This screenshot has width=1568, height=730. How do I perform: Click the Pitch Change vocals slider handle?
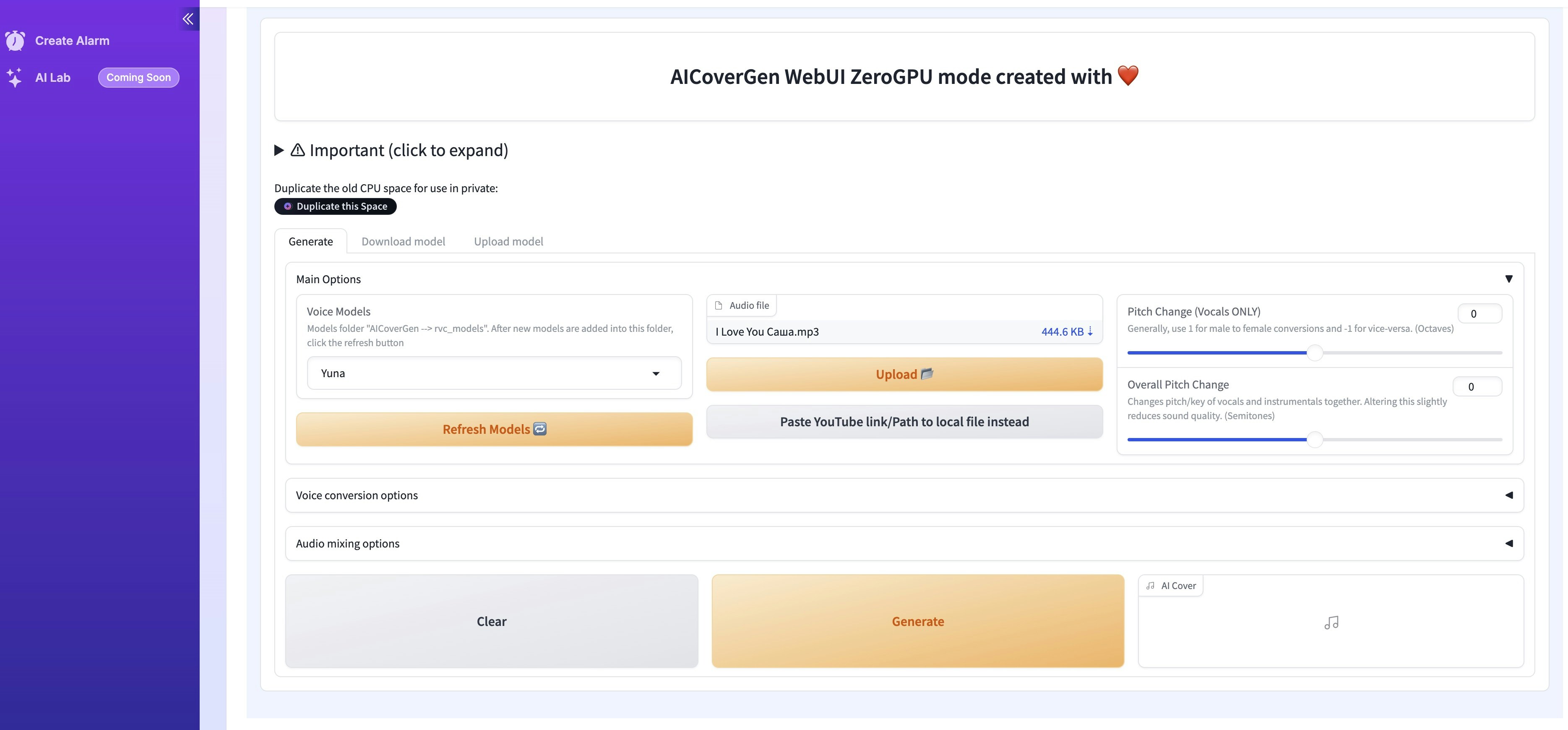coord(1315,352)
